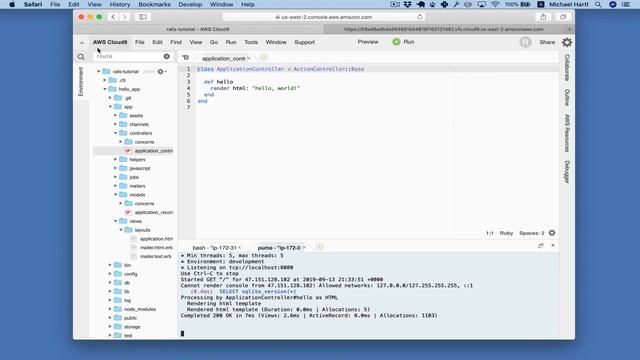Viewport: 640px width, 360px height.
Task: Expand the node_modules folder
Action: 110,309
